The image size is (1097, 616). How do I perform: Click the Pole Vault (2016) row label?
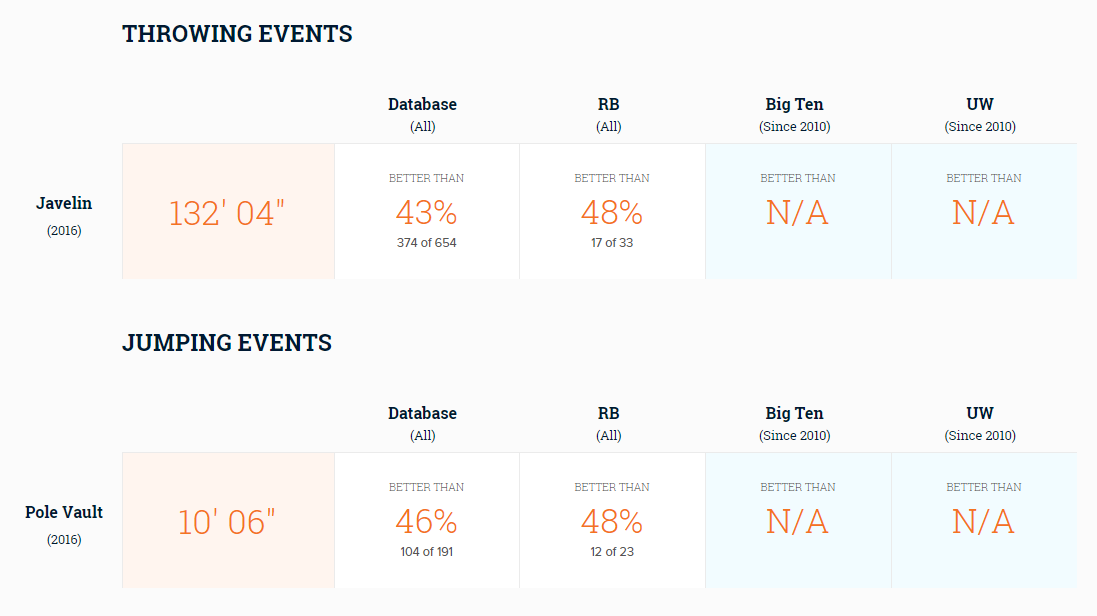coord(64,525)
